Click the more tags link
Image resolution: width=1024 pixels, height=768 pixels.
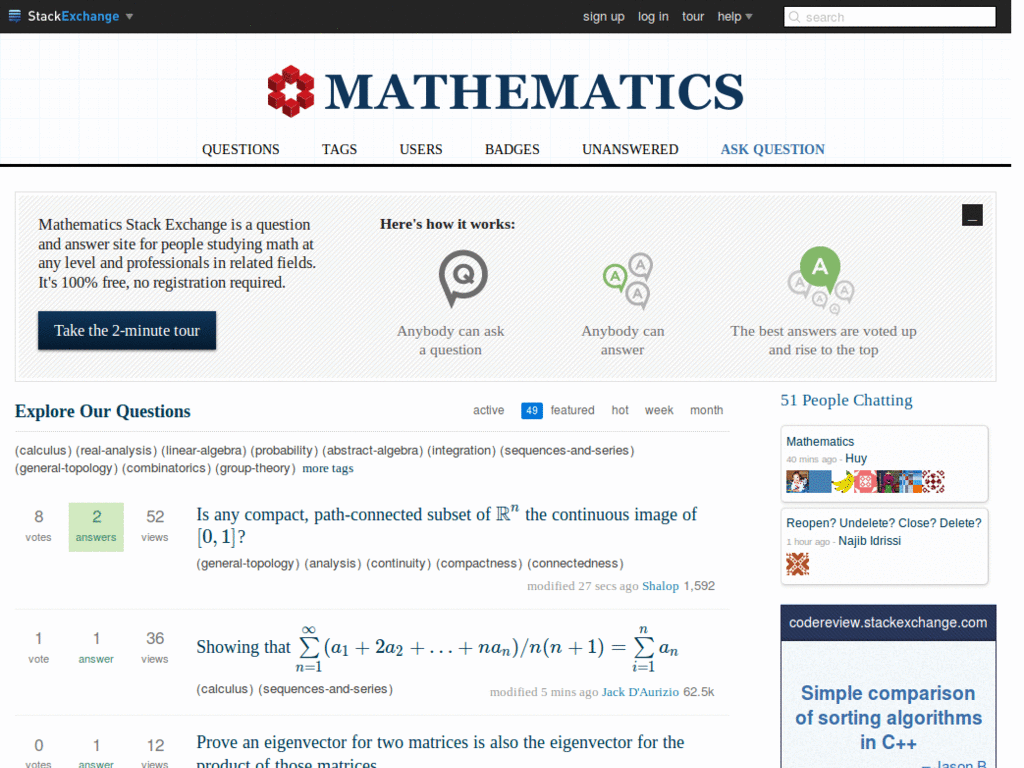[x=328, y=468]
